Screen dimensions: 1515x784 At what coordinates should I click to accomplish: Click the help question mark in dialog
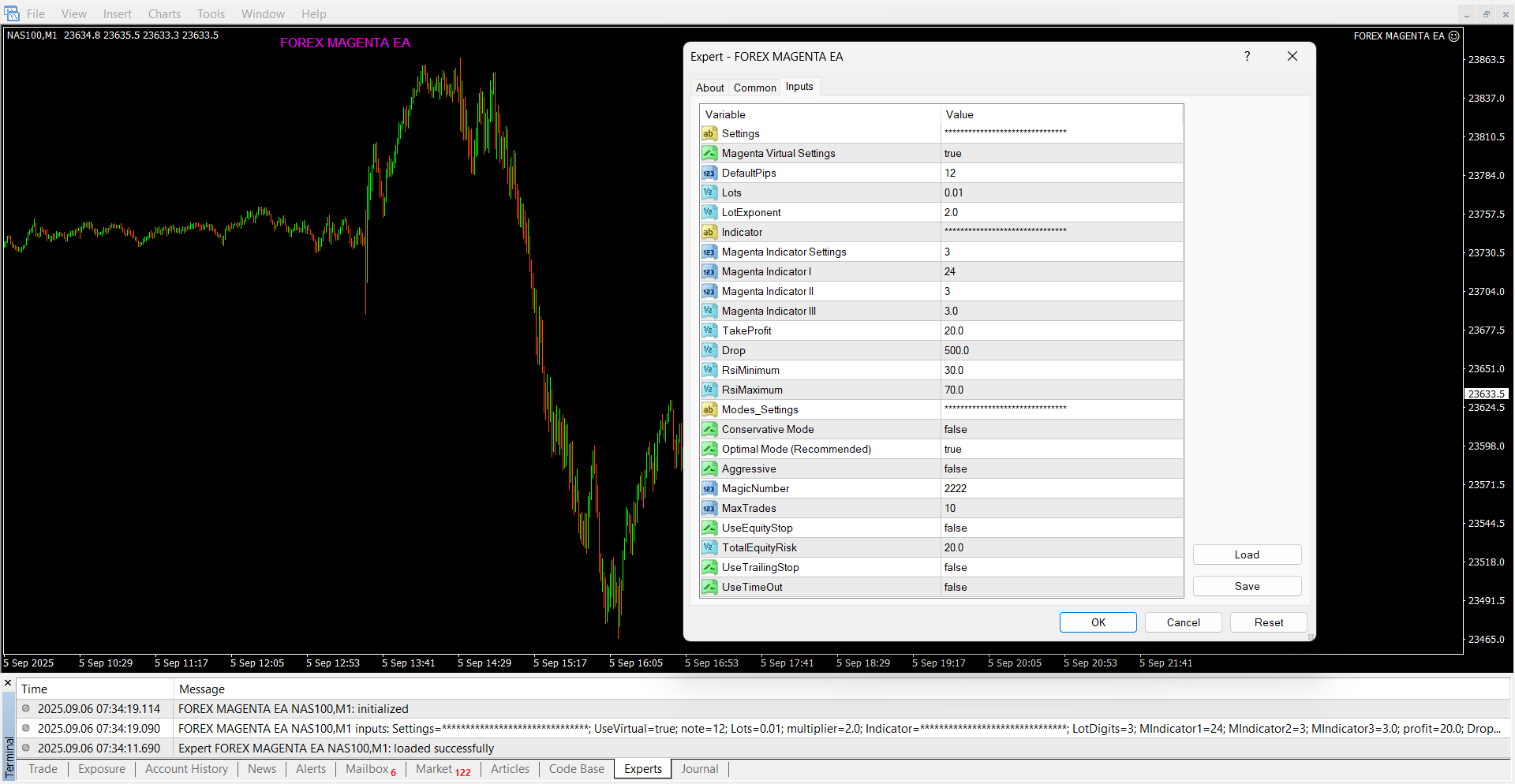pyautogui.click(x=1247, y=56)
